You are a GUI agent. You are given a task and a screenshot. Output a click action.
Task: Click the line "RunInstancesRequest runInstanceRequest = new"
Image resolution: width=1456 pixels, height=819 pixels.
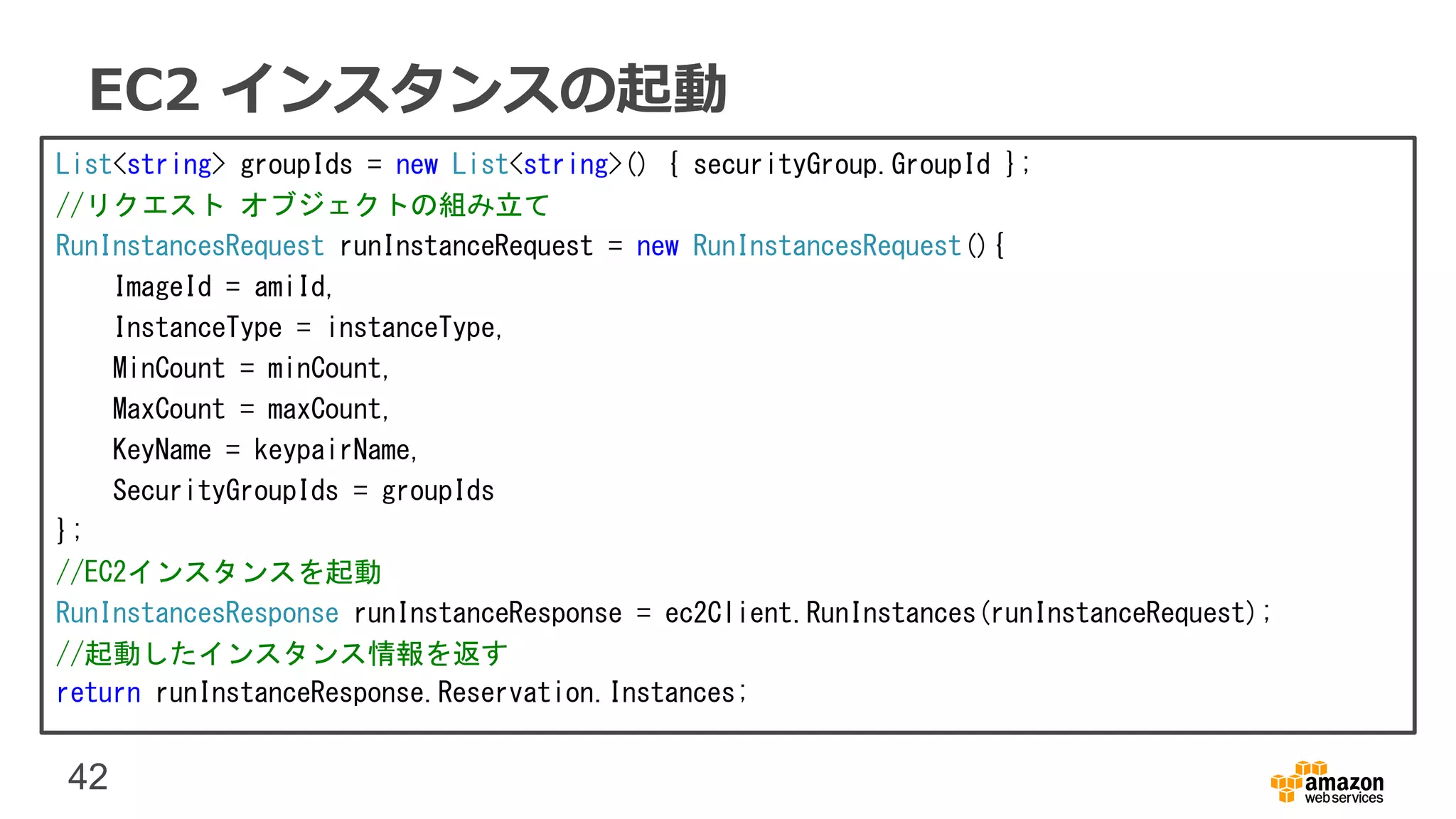pos(530,246)
